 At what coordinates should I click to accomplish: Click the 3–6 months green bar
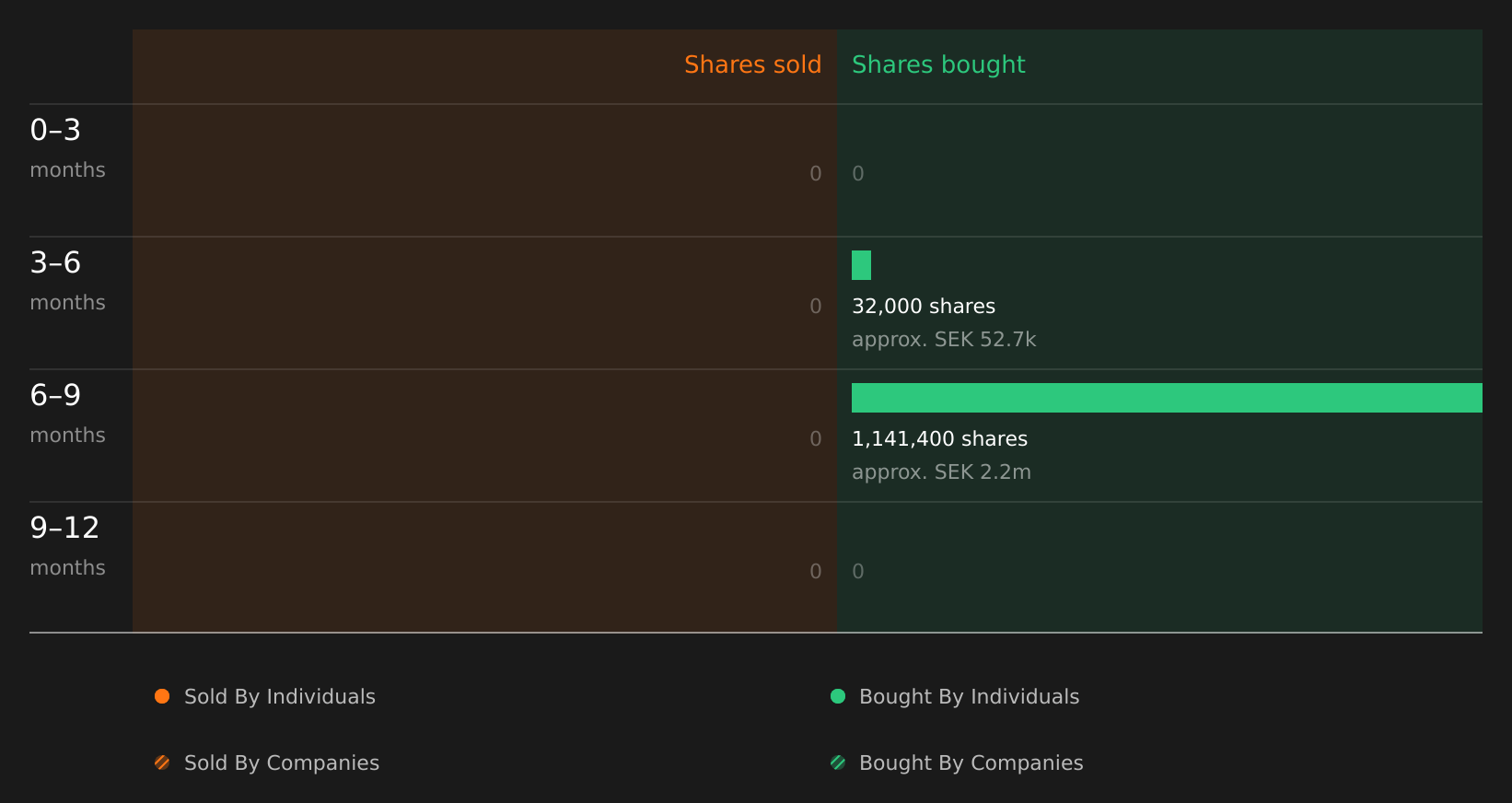click(x=861, y=265)
